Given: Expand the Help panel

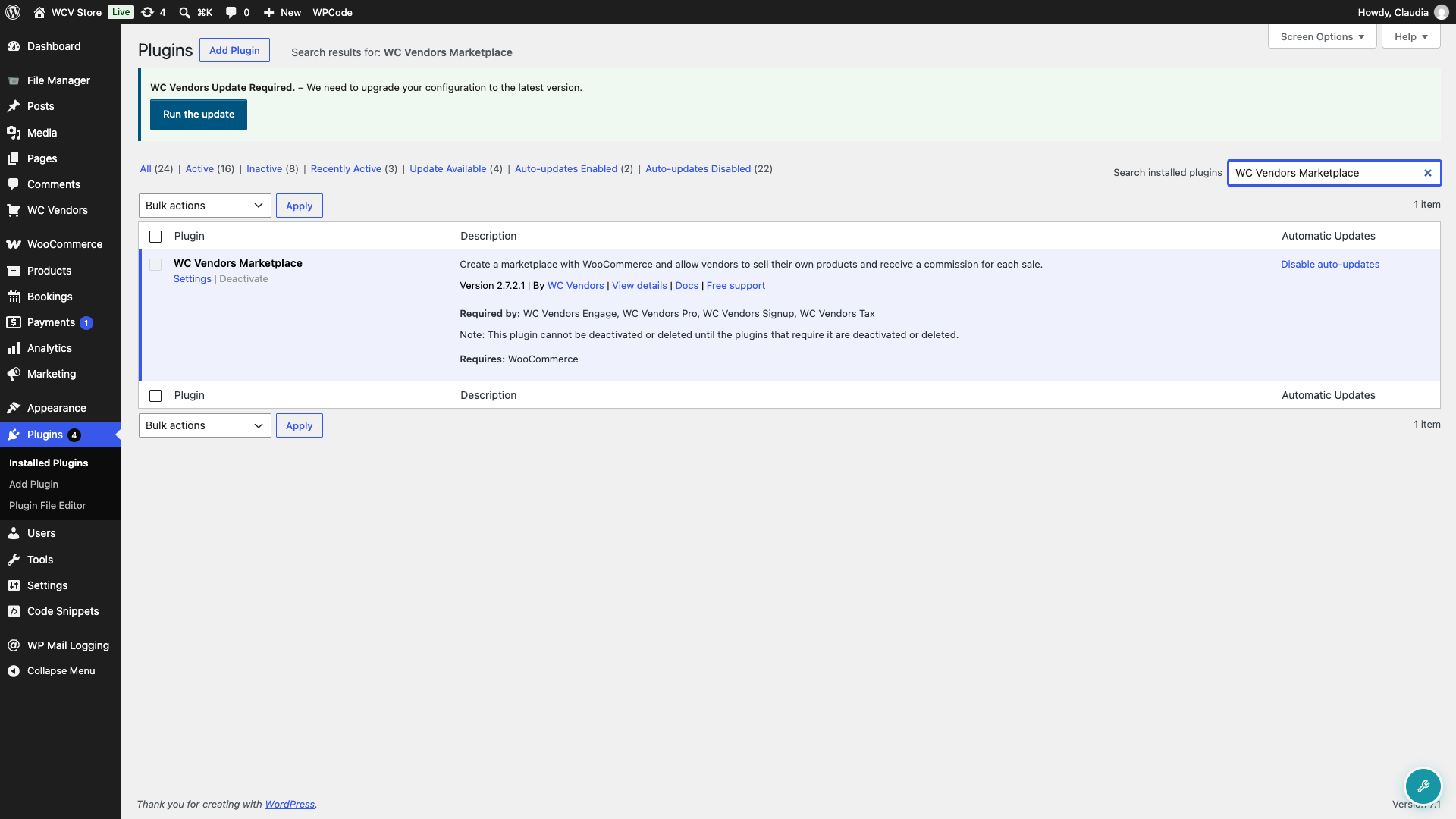Looking at the screenshot, I should point(1411,36).
